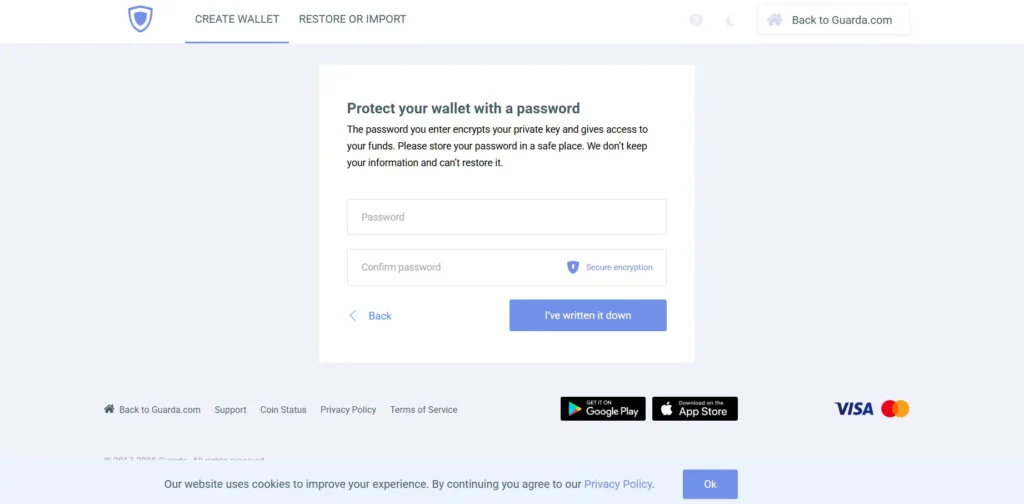1024x504 pixels.
Task: Focus the Password input field
Action: 507,217
